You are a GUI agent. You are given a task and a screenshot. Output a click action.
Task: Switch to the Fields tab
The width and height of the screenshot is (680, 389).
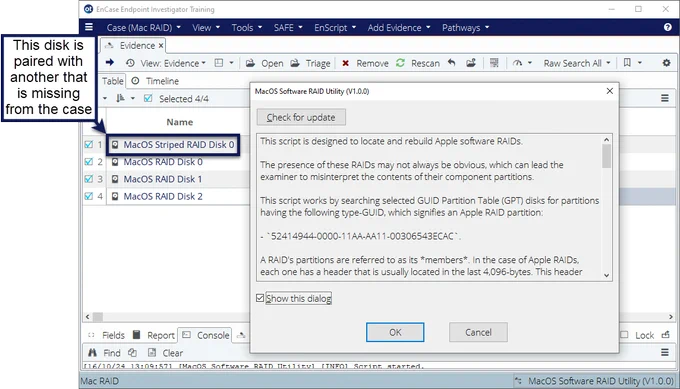point(107,335)
